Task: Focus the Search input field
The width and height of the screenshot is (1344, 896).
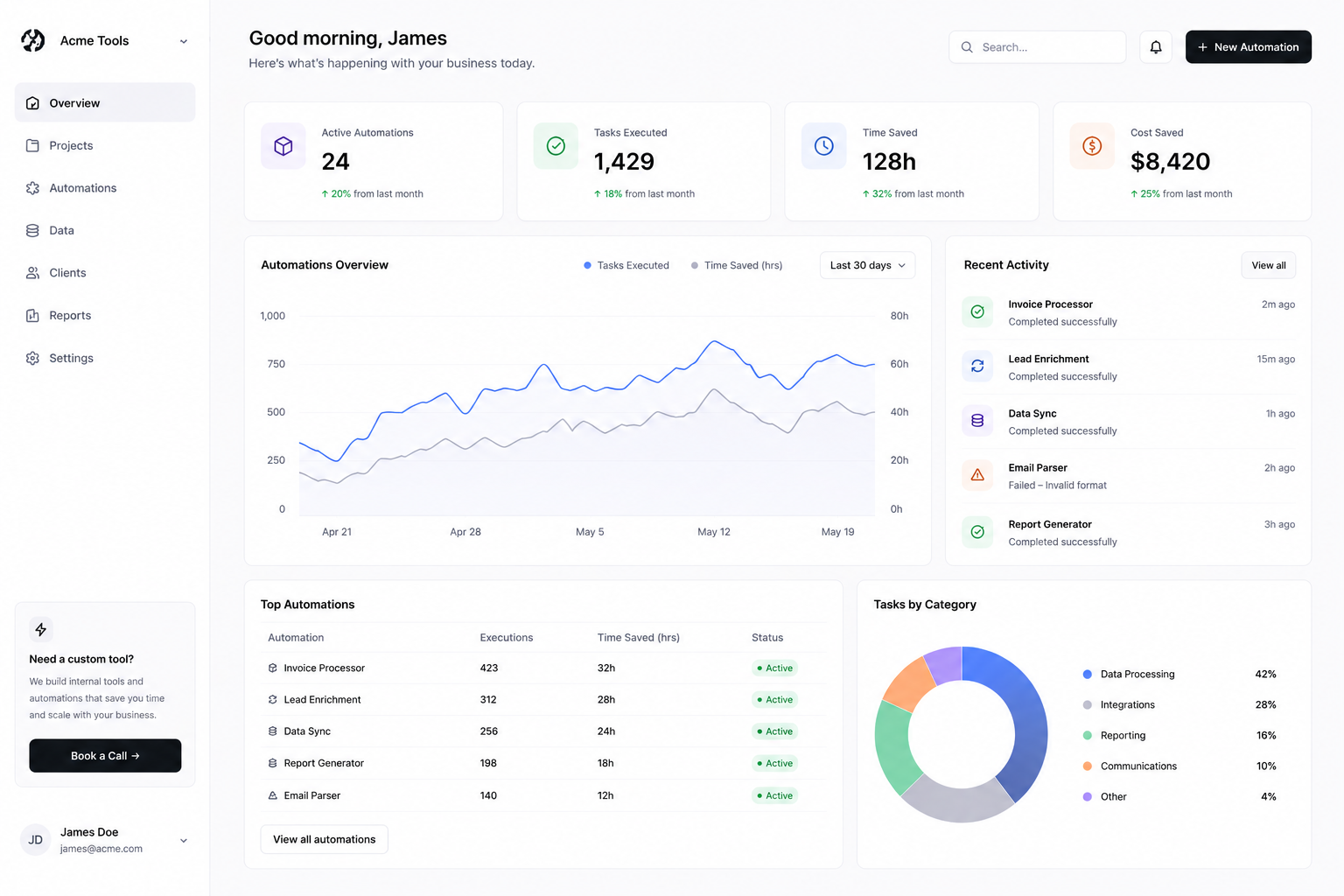Action: (x=1037, y=47)
